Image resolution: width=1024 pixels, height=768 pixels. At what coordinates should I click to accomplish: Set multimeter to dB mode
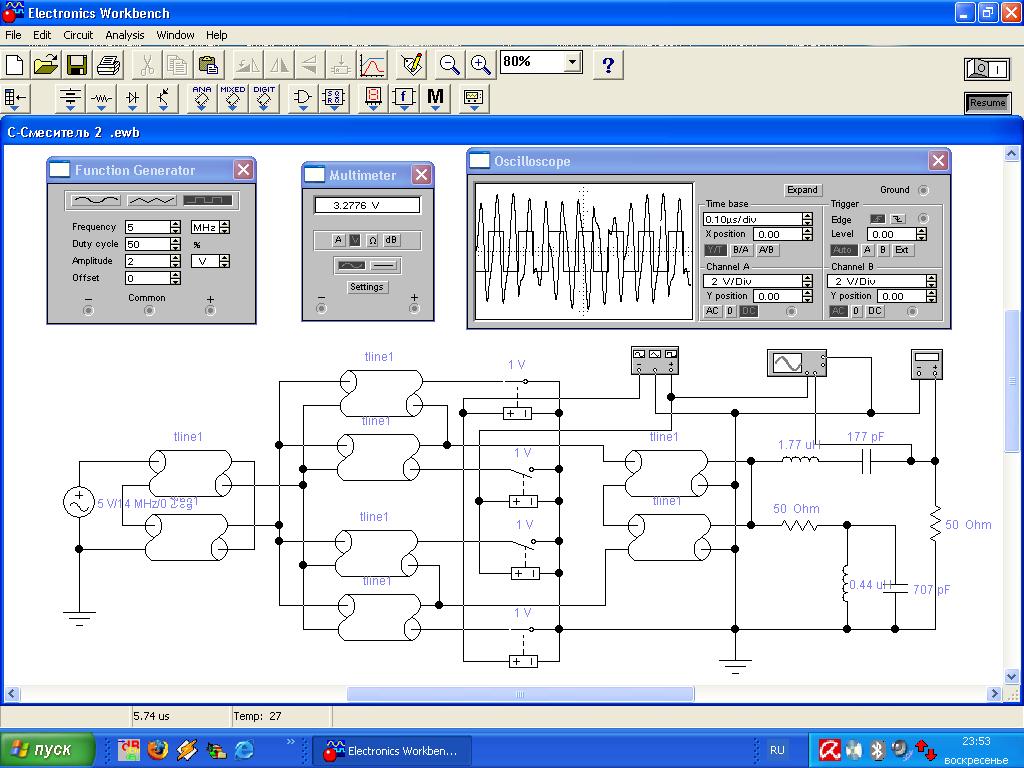(391, 240)
